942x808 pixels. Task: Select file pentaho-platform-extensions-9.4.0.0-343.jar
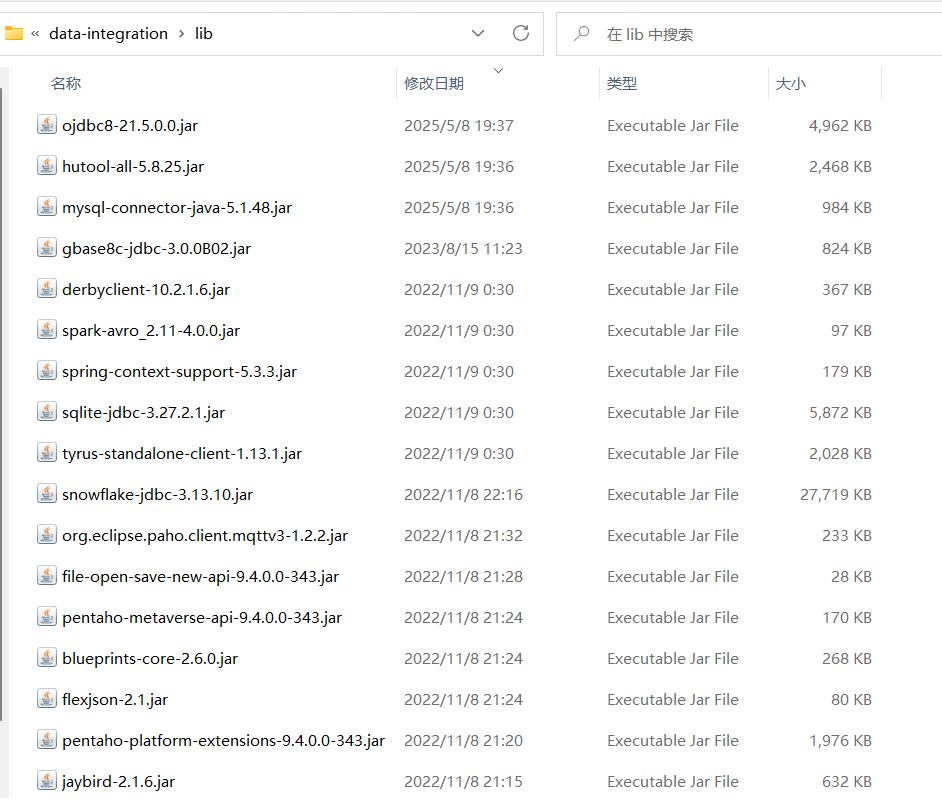(223, 741)
